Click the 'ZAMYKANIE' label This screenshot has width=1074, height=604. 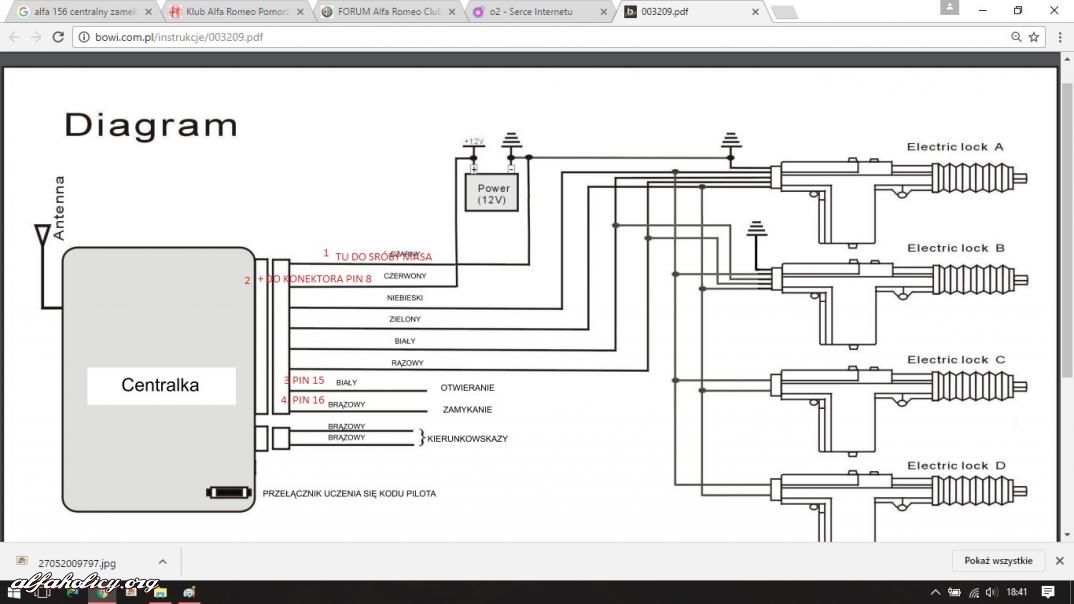click(x=467, y=410)
